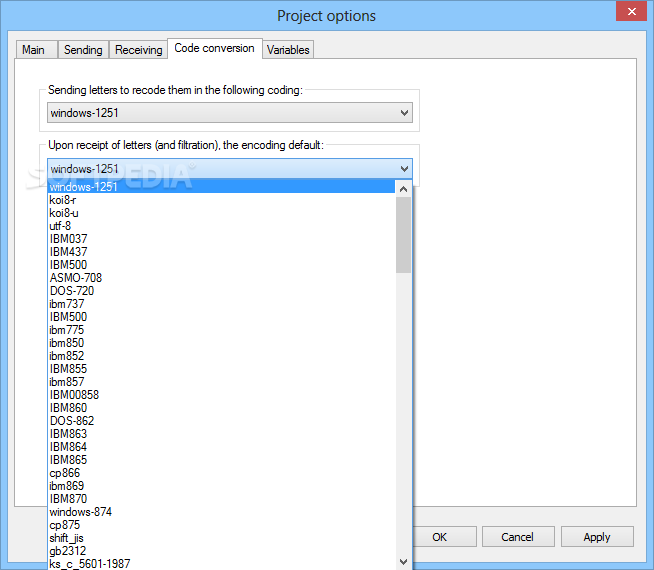Pick IBM855 from the list
The width and height of the screenshot is (654, 570).
pos(221,369)
